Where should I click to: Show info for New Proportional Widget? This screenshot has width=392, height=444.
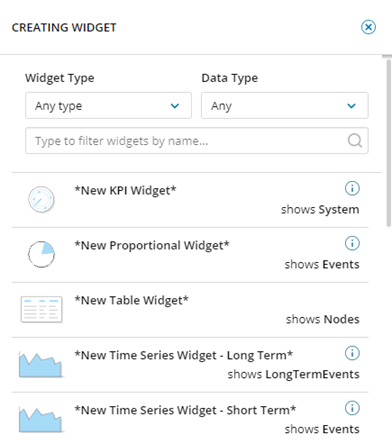point(352,243)
